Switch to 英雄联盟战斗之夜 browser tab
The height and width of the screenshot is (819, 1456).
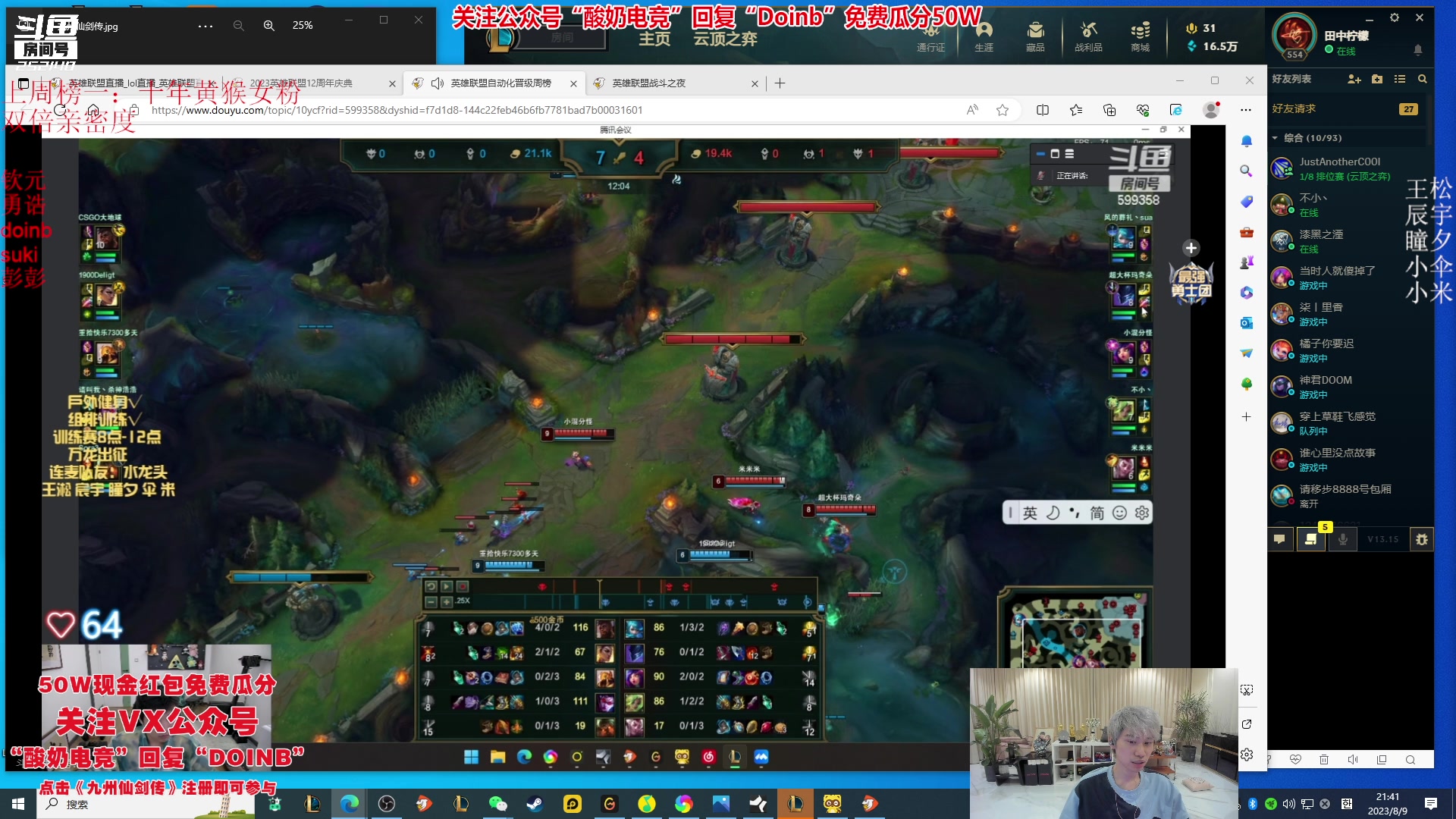pyautogui.click(x=673, y=83)
